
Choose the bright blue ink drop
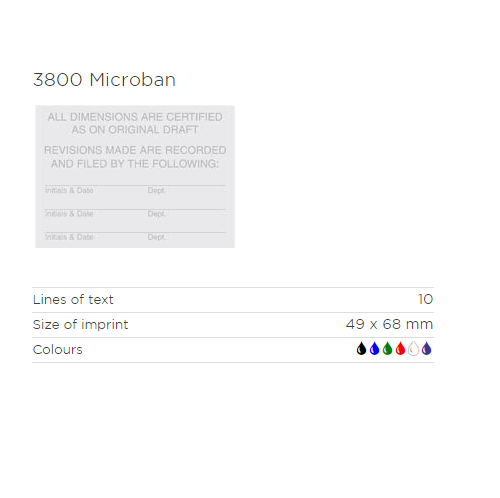pos(374,349)
